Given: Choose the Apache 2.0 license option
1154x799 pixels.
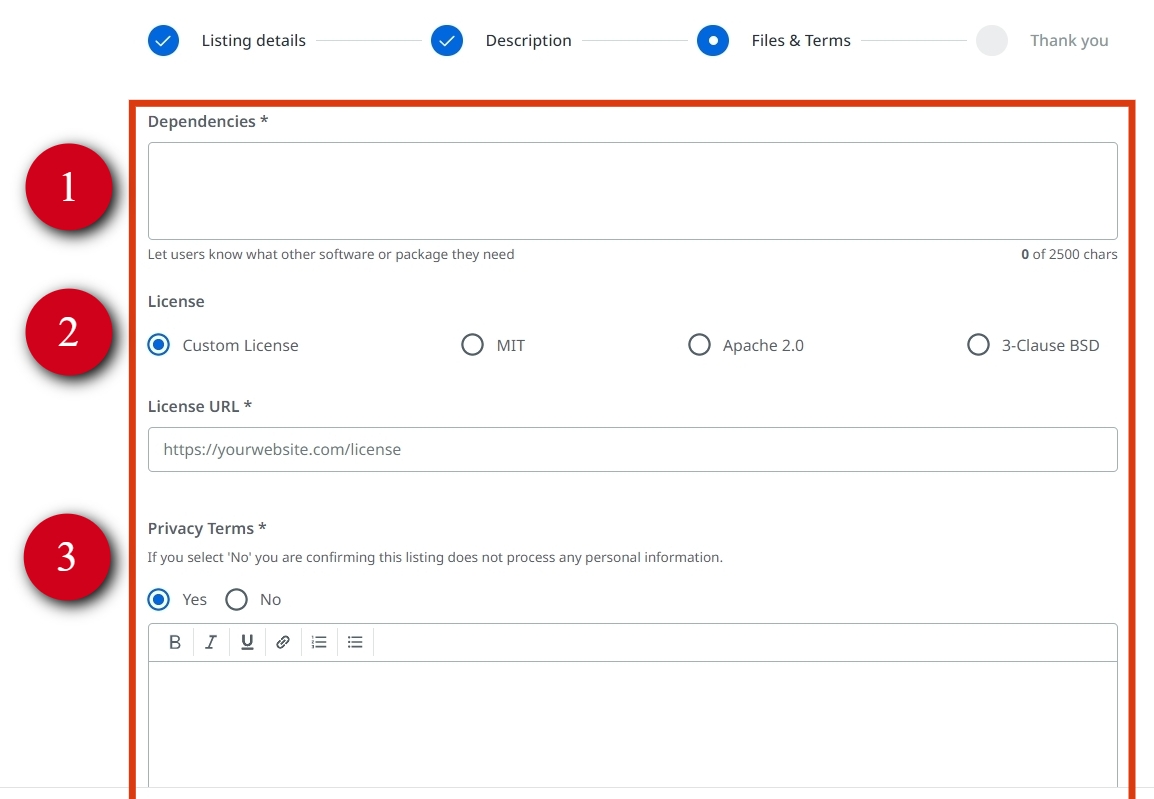Looking at the screenshot, I should coord(699,345).
